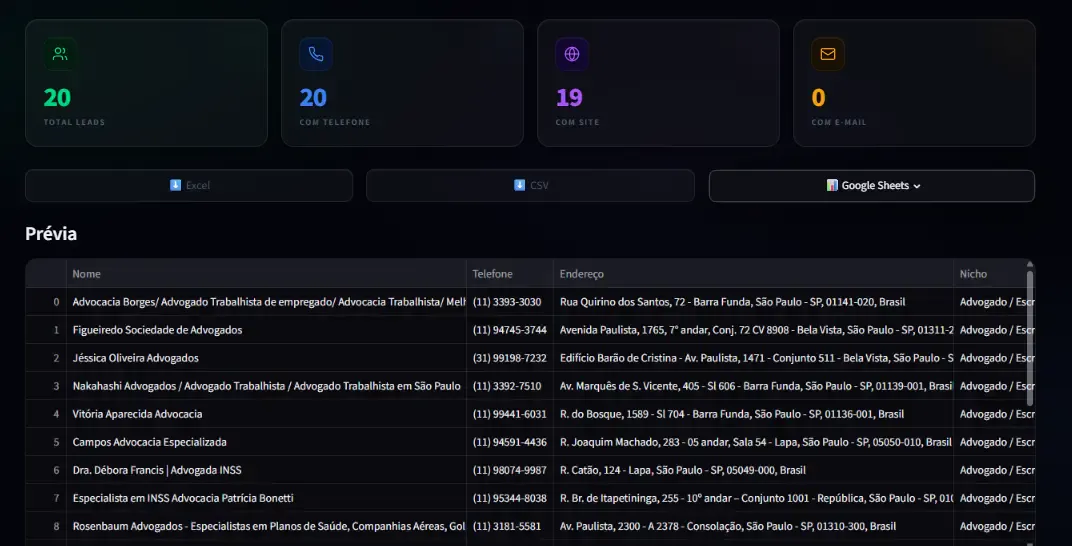1072x546 pixels.
Task: Expand the Google Sheets dropdown chevron
Action: [x=917, y=186]
